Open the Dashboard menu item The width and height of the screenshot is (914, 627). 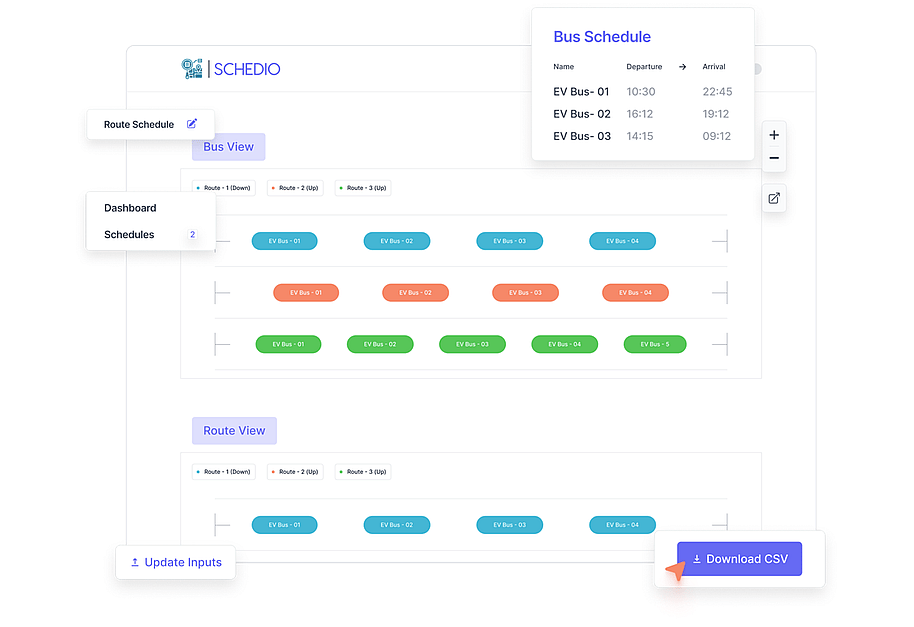pyautogui.click(x=130, y=208)
